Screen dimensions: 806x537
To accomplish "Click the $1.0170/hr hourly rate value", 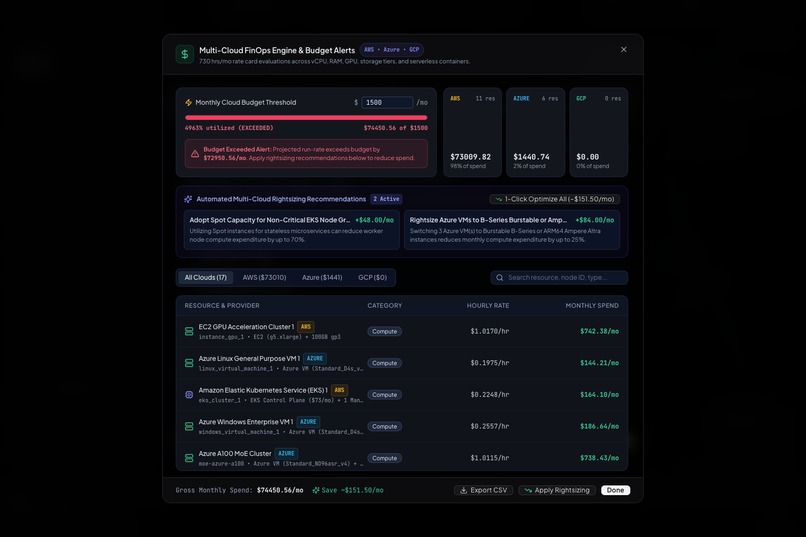I will click(x=490, y=331).
